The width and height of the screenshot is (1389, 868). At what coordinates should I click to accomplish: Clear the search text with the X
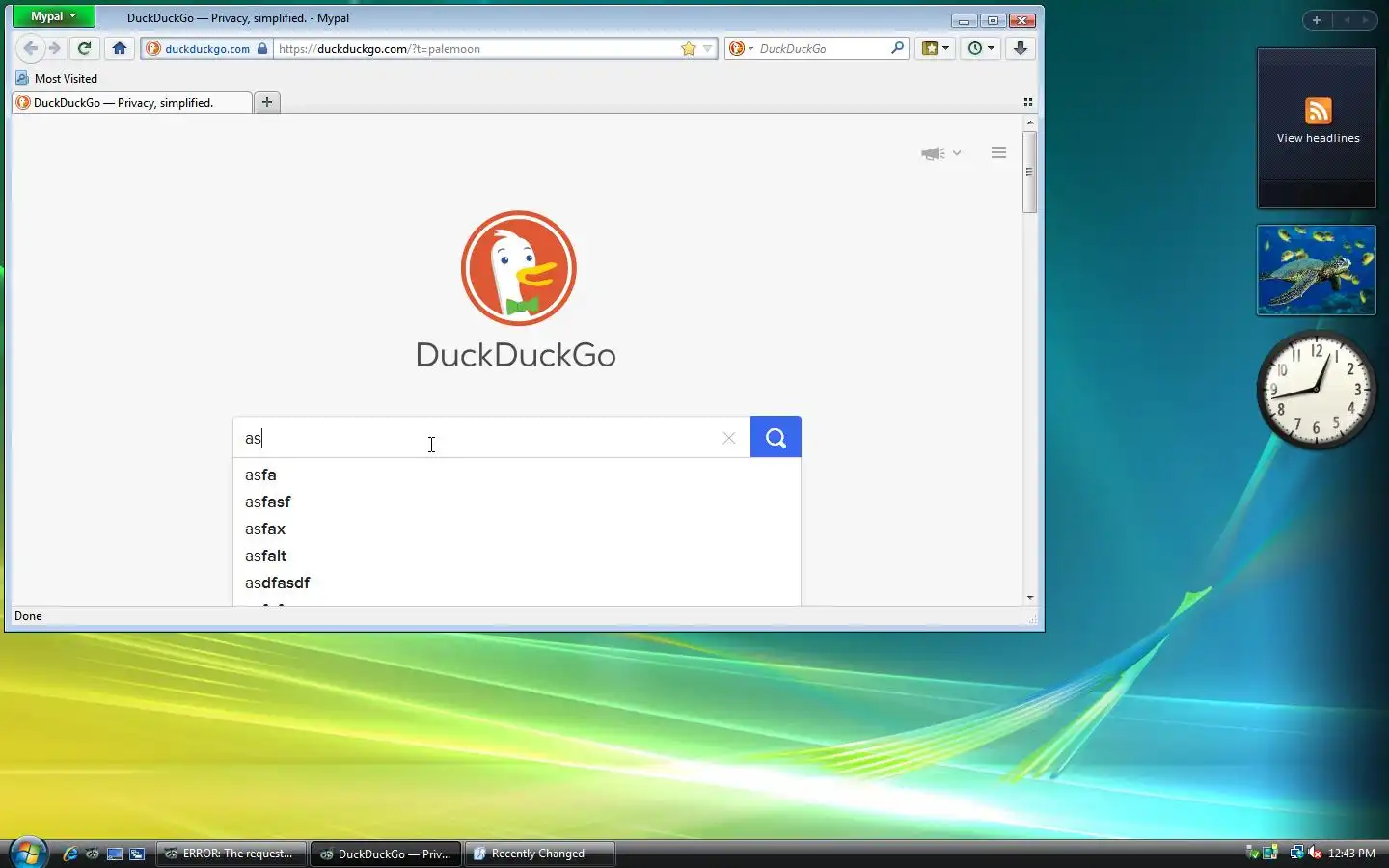(x=729, y=438)
